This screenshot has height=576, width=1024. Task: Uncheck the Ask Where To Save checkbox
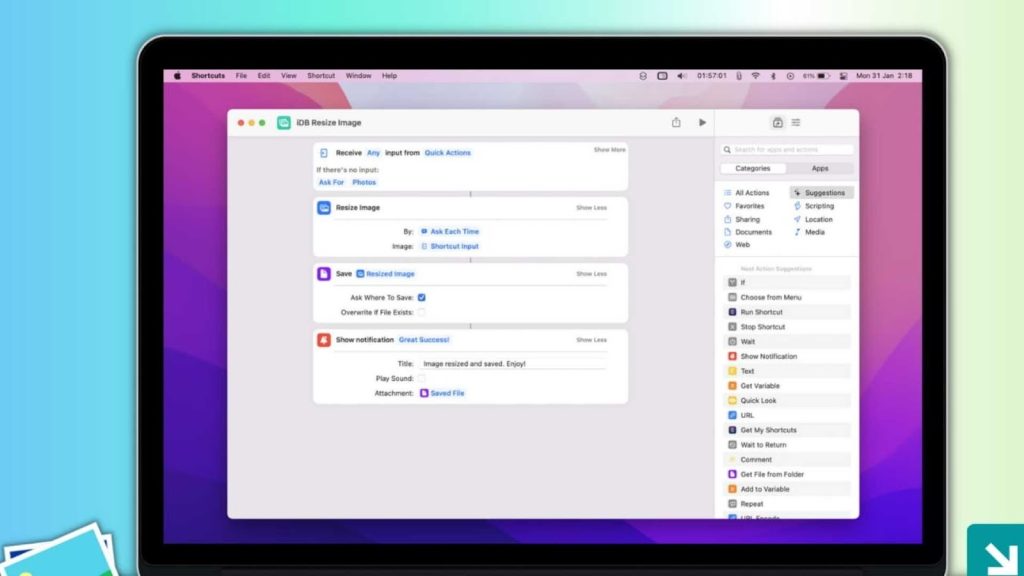pyautogui.click(x=422, y=297)
